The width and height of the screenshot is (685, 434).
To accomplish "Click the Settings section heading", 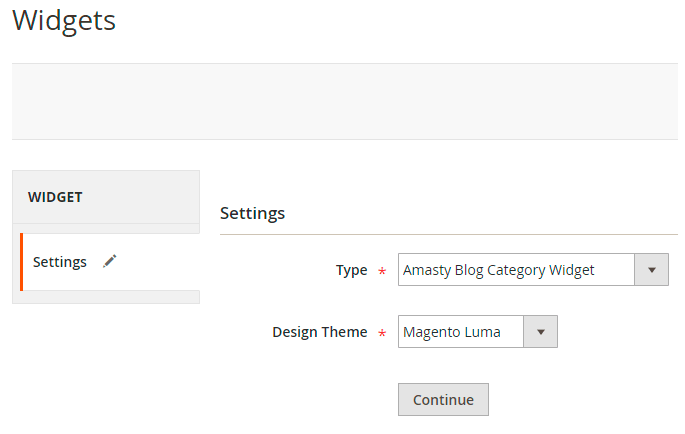I will tap(252, 213).
